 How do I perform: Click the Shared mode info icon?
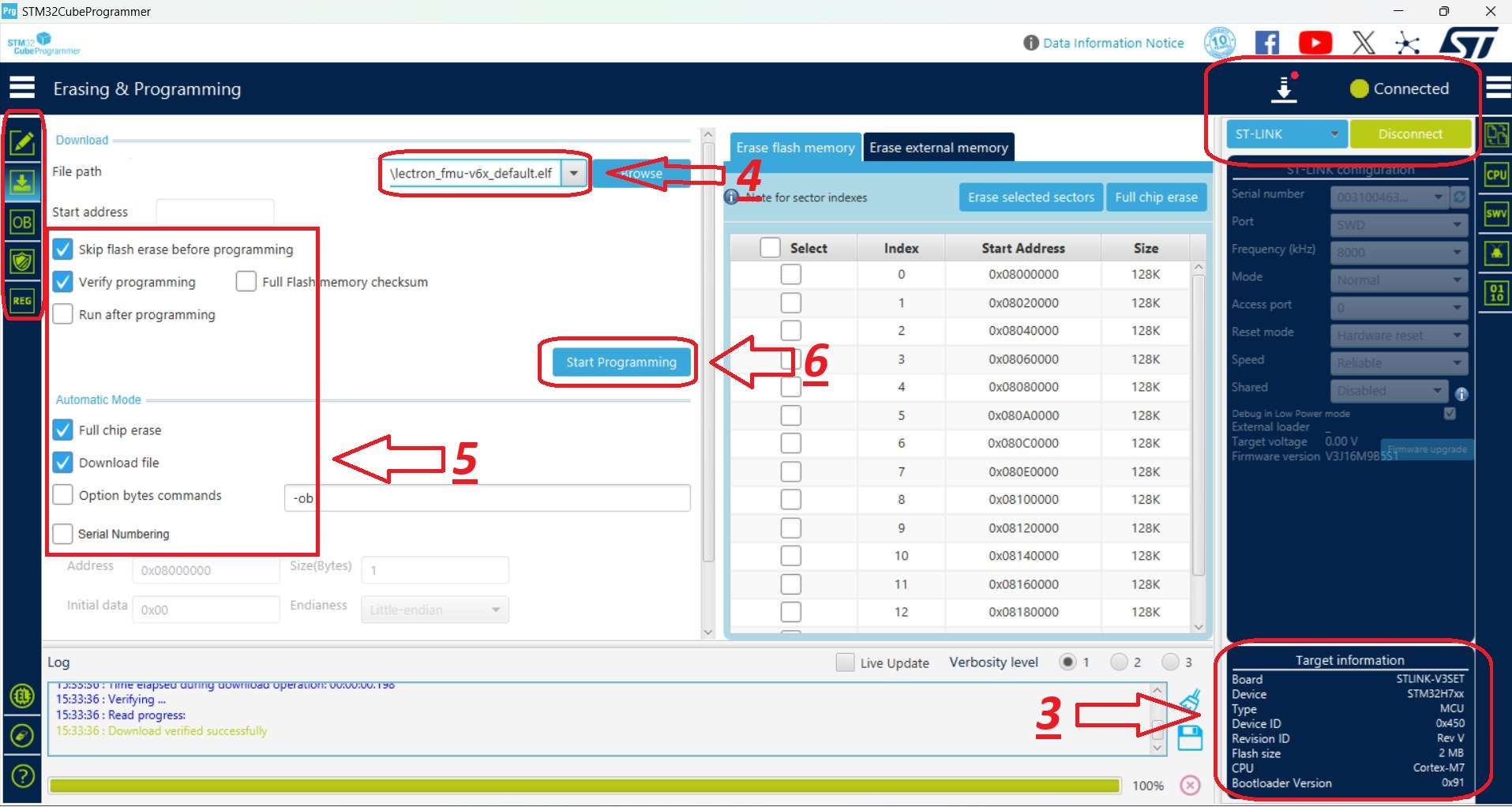tap(1461, 394)
